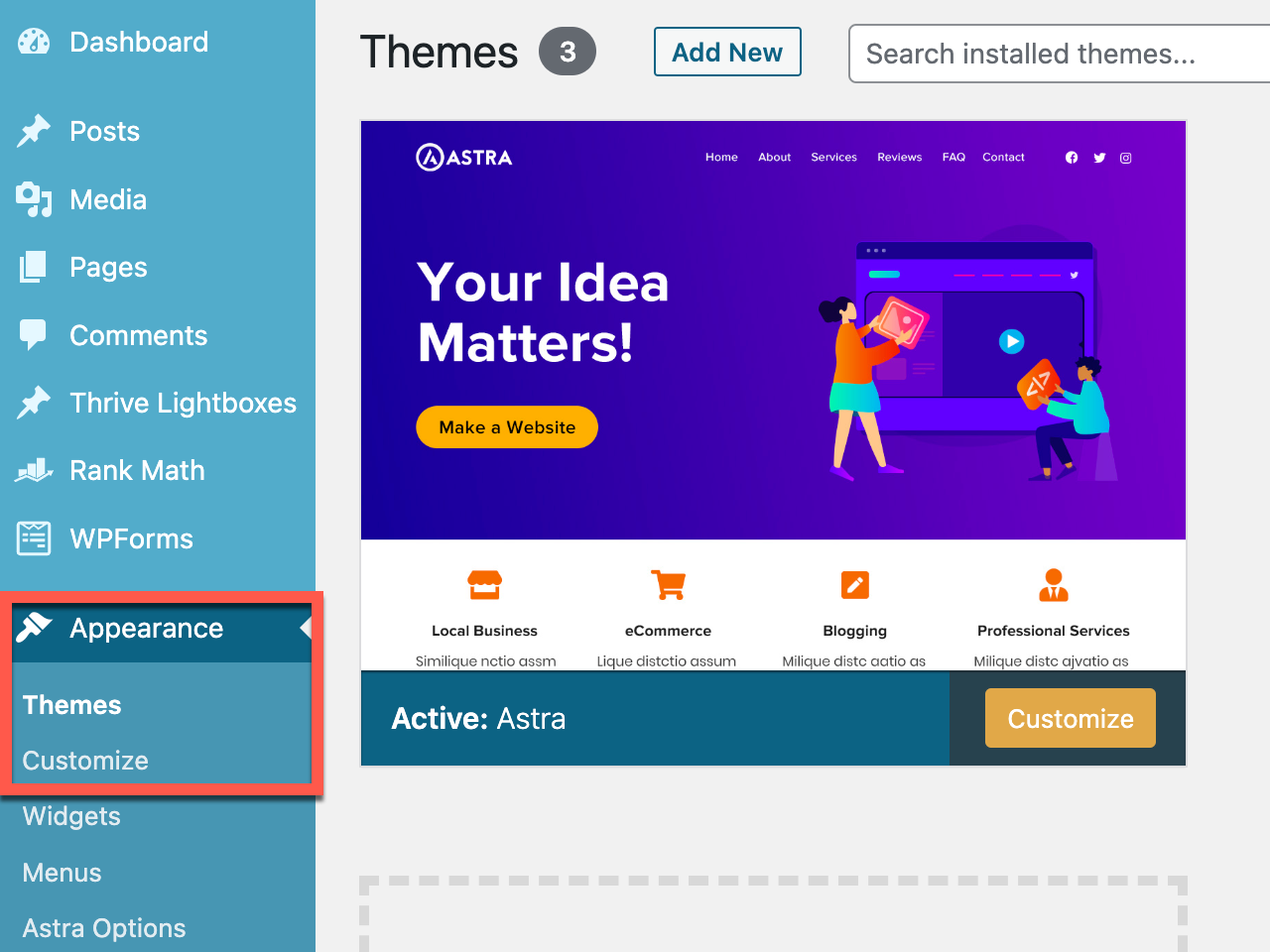Open the Widgets submenu item
1270x952 pixels.
pos(71,816)
